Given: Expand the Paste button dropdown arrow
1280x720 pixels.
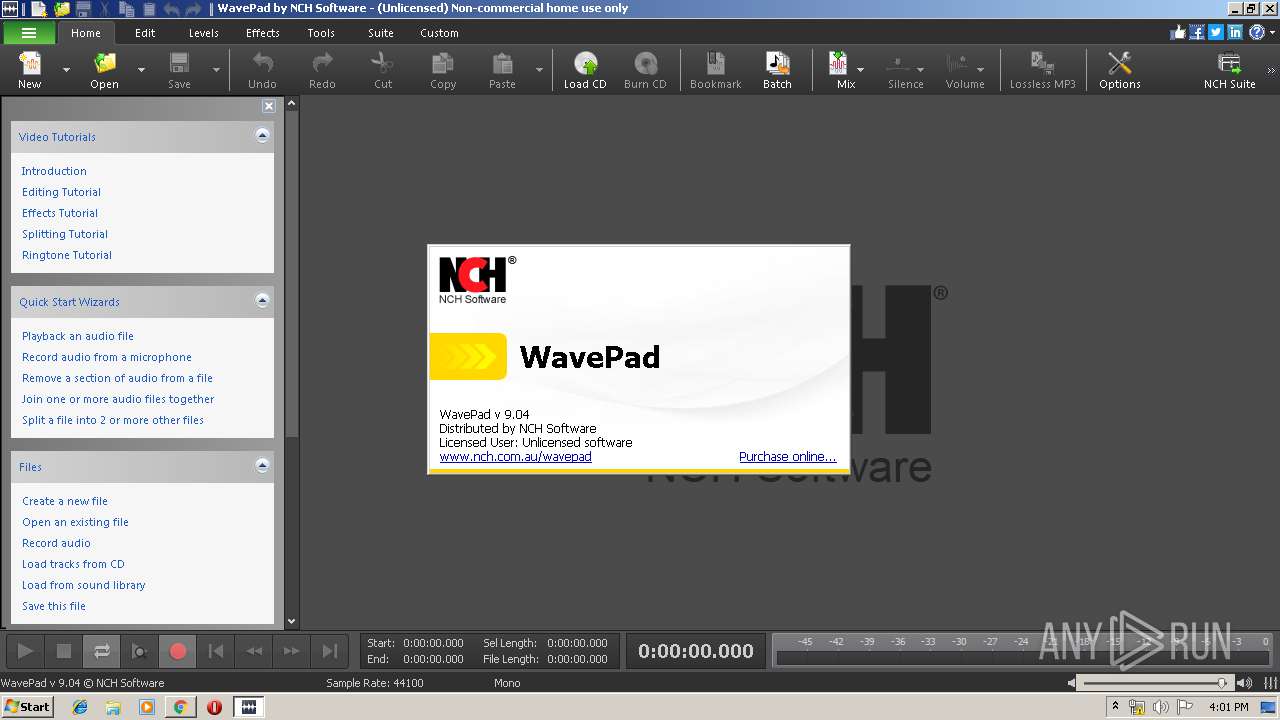Looking at the screenshot, I should (x=539, y=70).
